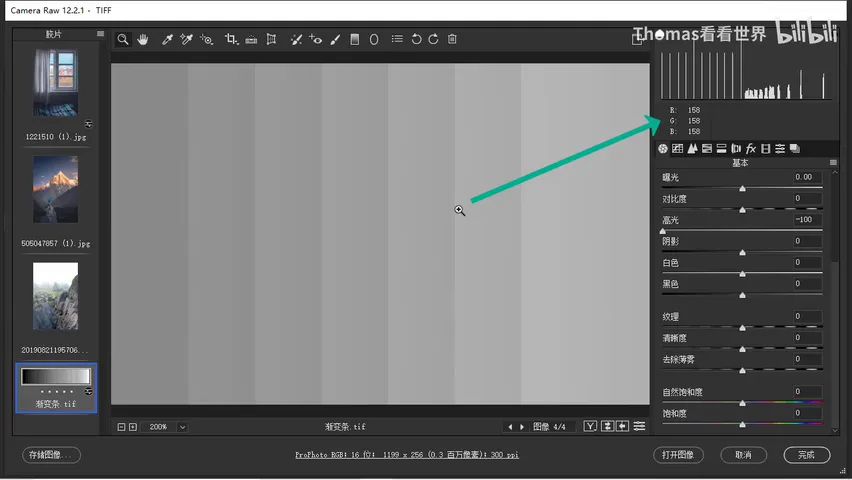
Task: Click the 存储图像 button
Action: 51,454
